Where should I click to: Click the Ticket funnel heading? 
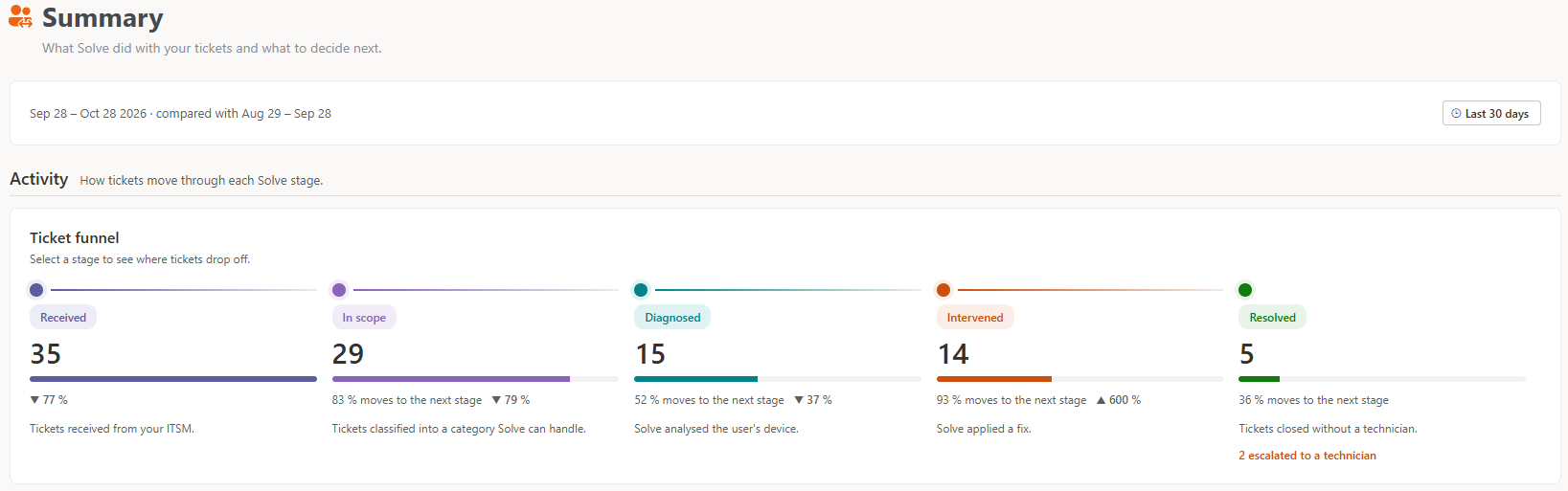click(75, 237)
